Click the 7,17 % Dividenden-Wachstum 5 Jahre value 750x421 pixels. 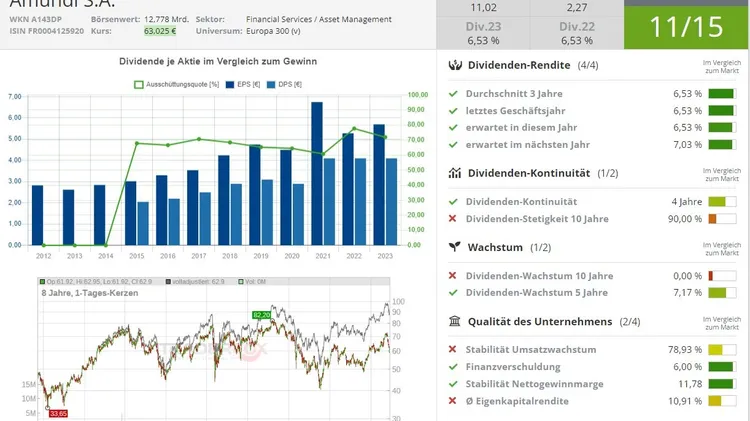pyautogui.click(x=687, y=292)
